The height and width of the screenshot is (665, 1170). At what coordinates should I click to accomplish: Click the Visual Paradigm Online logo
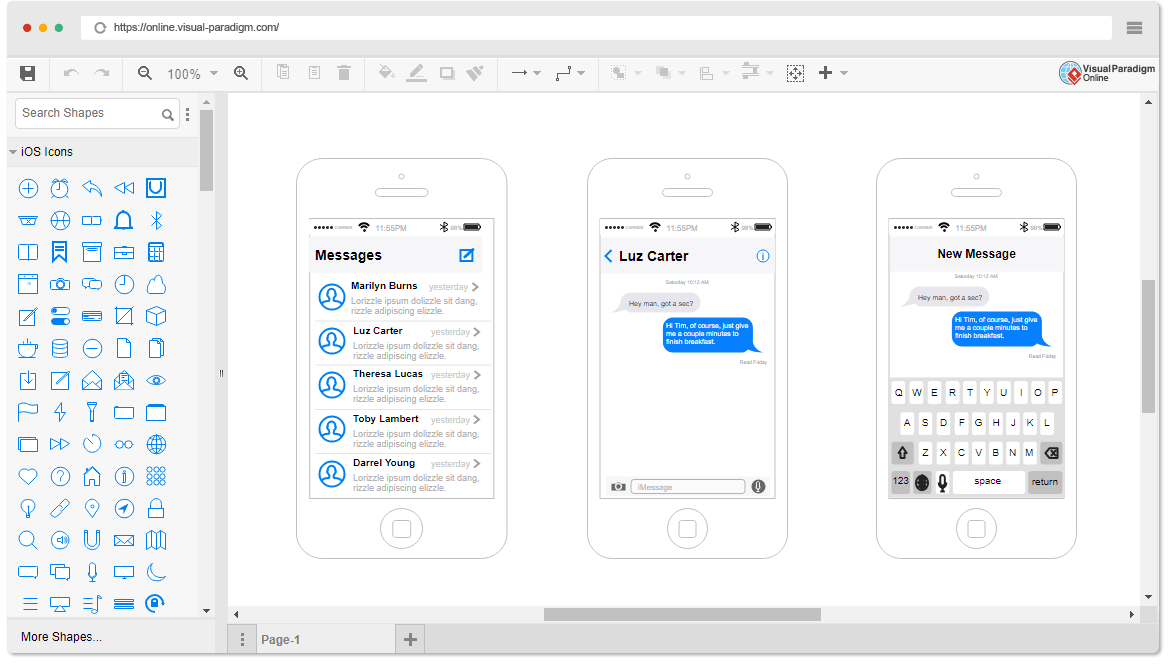(1107, 72)
